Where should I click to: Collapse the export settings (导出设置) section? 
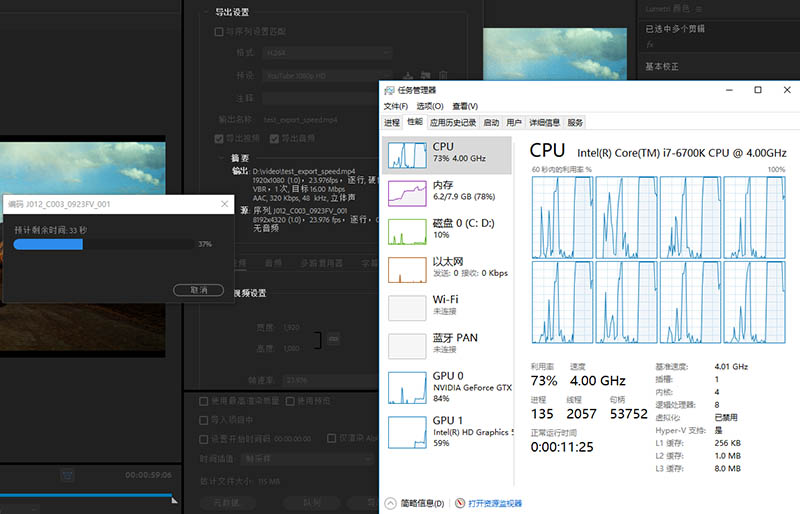click(207, 12)
